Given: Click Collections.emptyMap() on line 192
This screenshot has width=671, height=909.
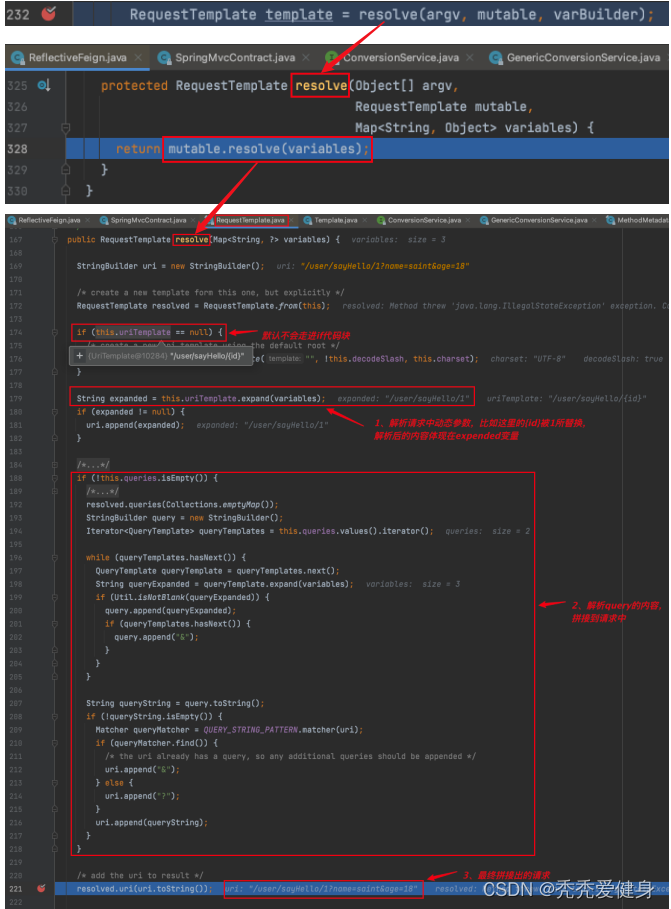Looking at the screenshot, I should (x=219, y=504).
